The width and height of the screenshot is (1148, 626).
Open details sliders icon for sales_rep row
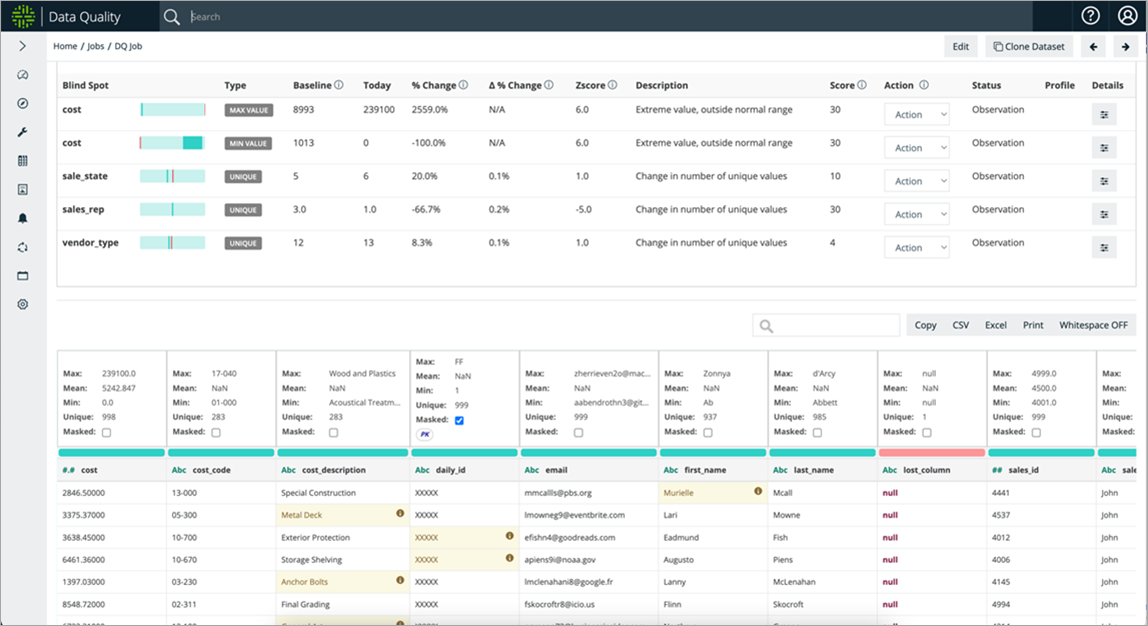pyautogui.click(x=1104, y=215)
